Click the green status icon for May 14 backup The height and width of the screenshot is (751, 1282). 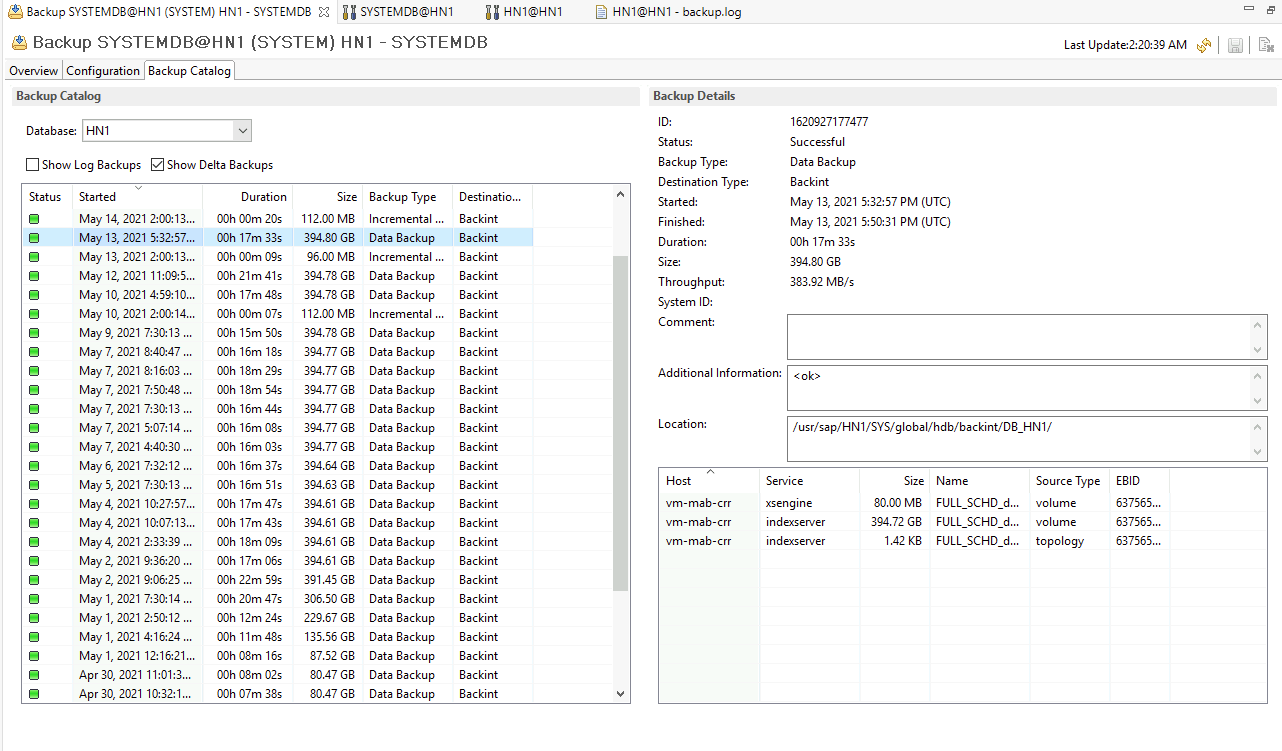click(x=35, y=218)
